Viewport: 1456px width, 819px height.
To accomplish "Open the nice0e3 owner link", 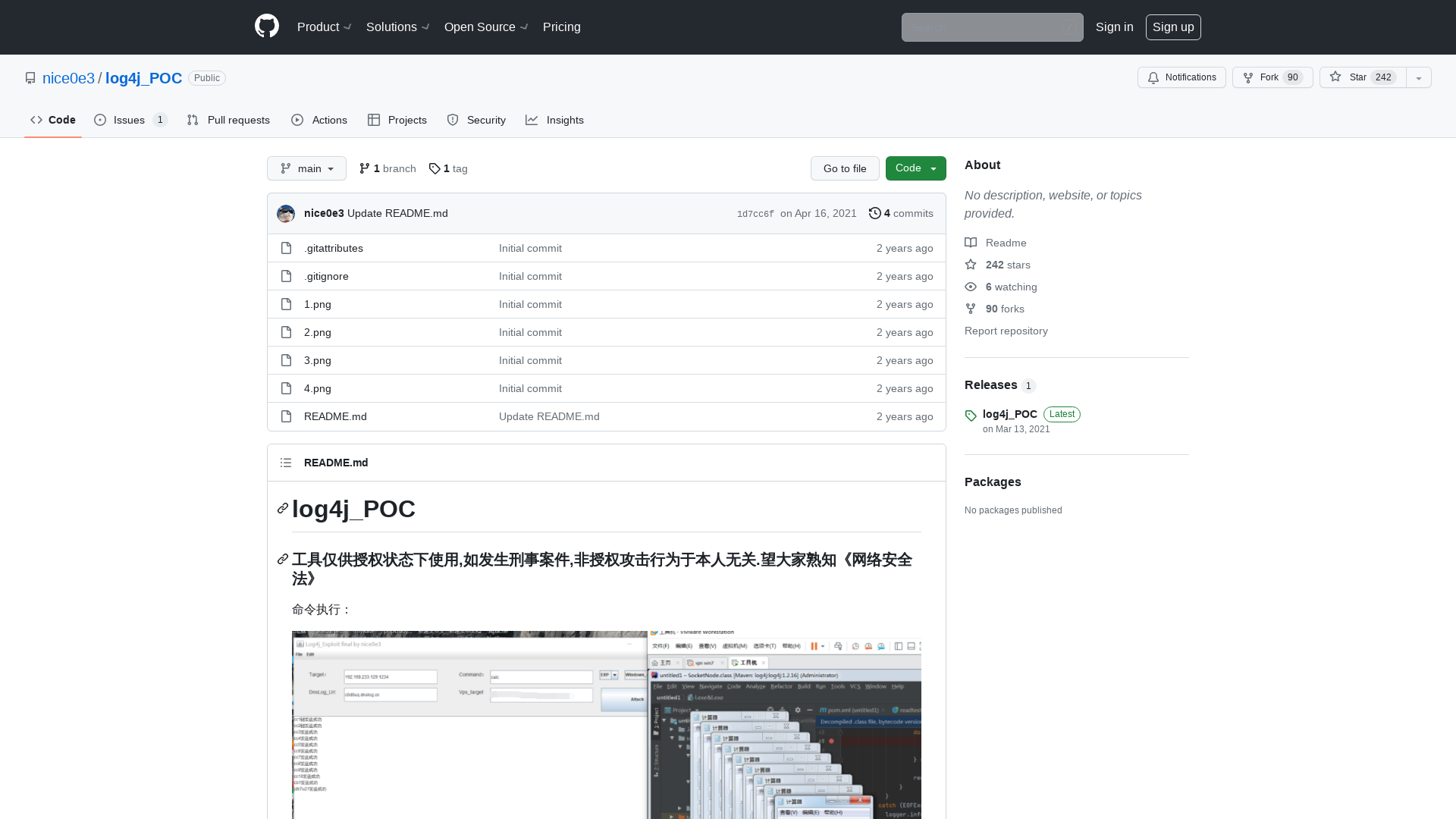I will 68,78.
